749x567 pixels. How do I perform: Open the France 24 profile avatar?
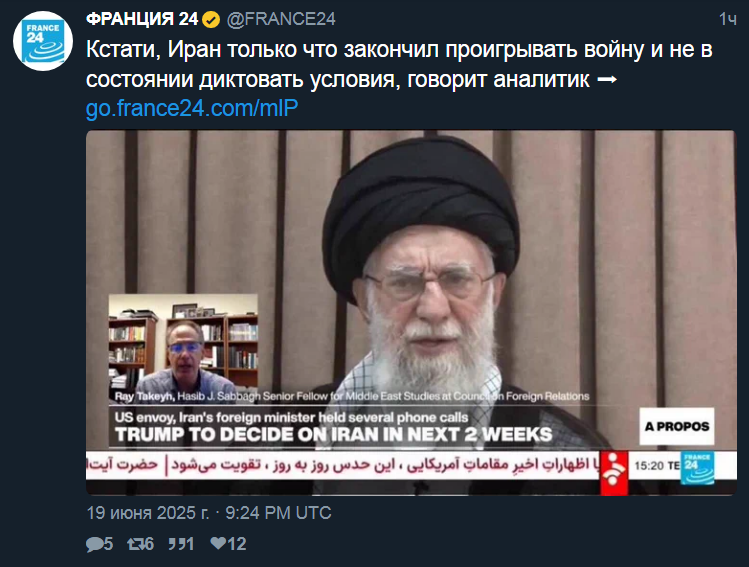(43, 41)
